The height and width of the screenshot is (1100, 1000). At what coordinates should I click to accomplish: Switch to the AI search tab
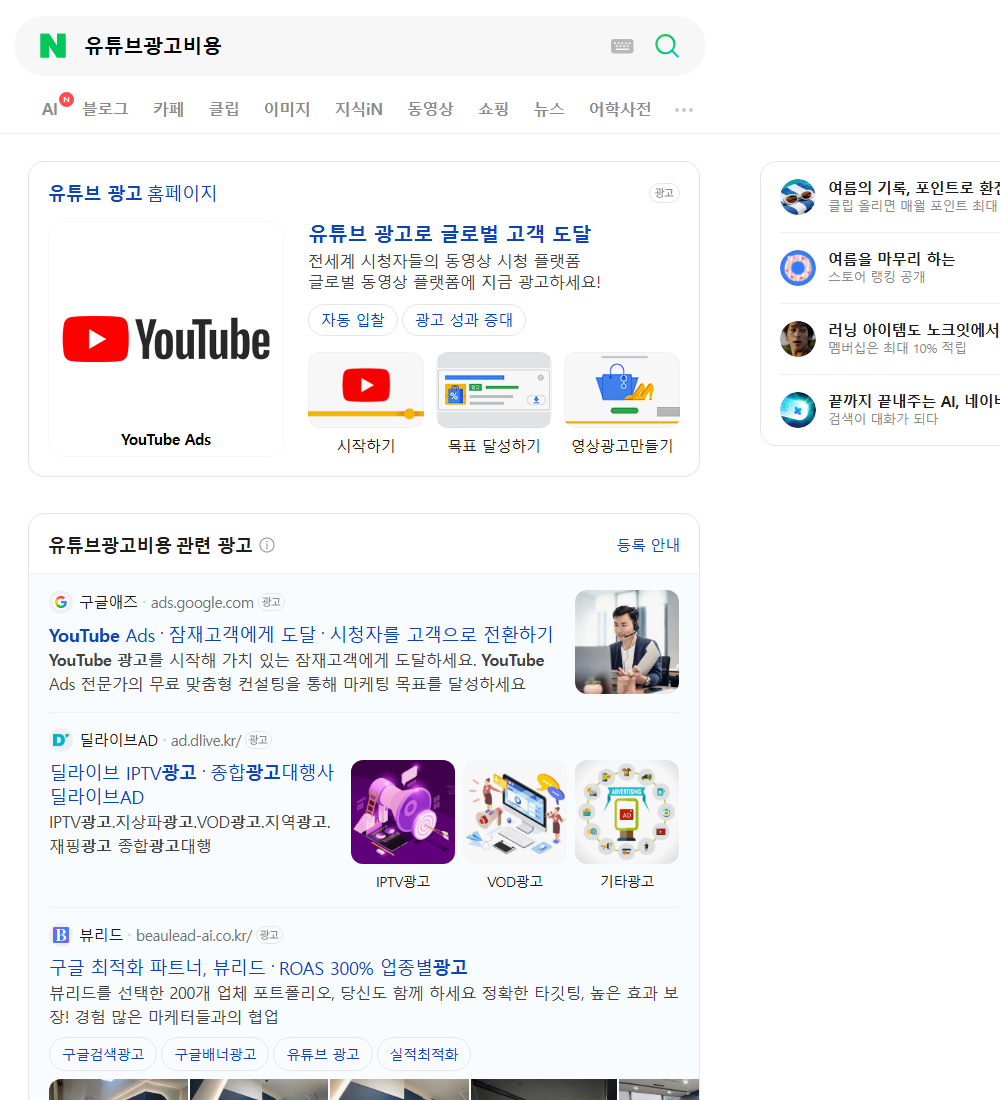pyautogui.click(x=50, y=109)
